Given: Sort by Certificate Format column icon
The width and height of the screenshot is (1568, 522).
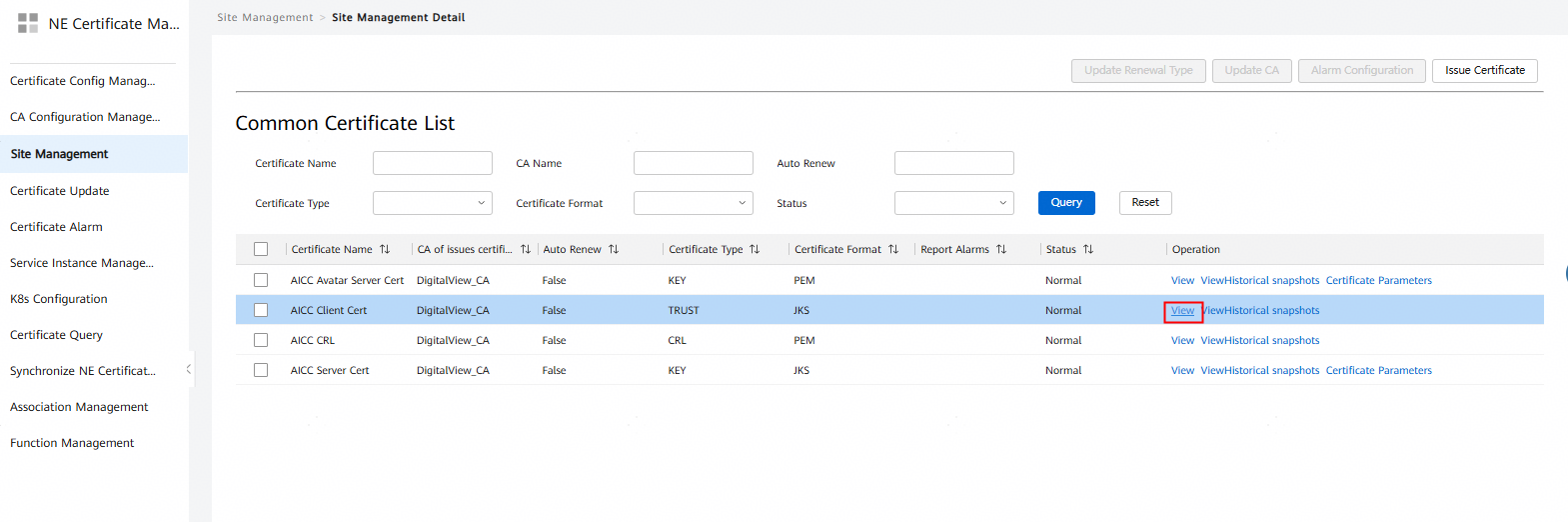Looking at the screenshot, I should point(893,249).
